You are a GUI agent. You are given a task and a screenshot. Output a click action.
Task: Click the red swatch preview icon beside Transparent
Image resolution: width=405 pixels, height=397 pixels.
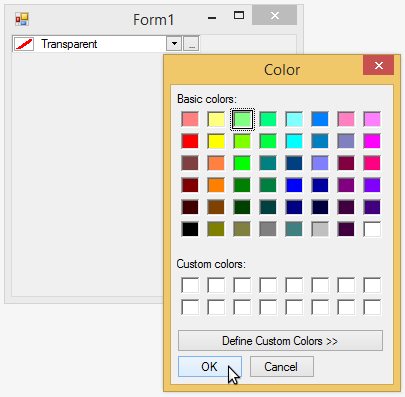click(x=24, y=44)
